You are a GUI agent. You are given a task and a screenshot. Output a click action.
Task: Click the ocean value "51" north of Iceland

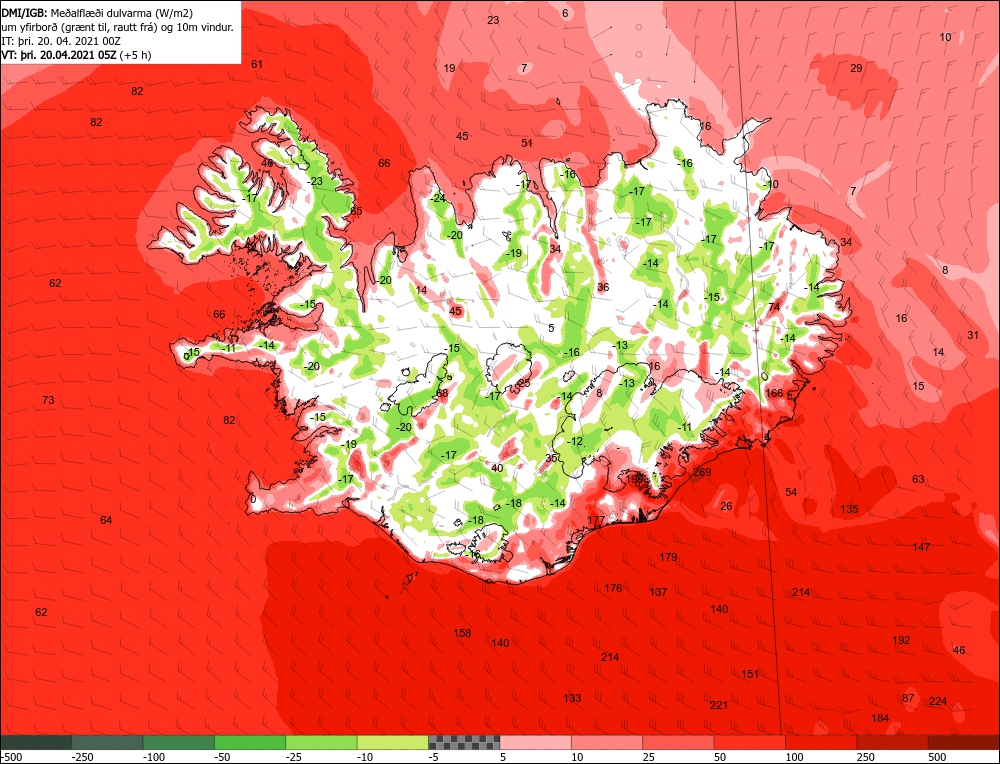tap(527, 143)
